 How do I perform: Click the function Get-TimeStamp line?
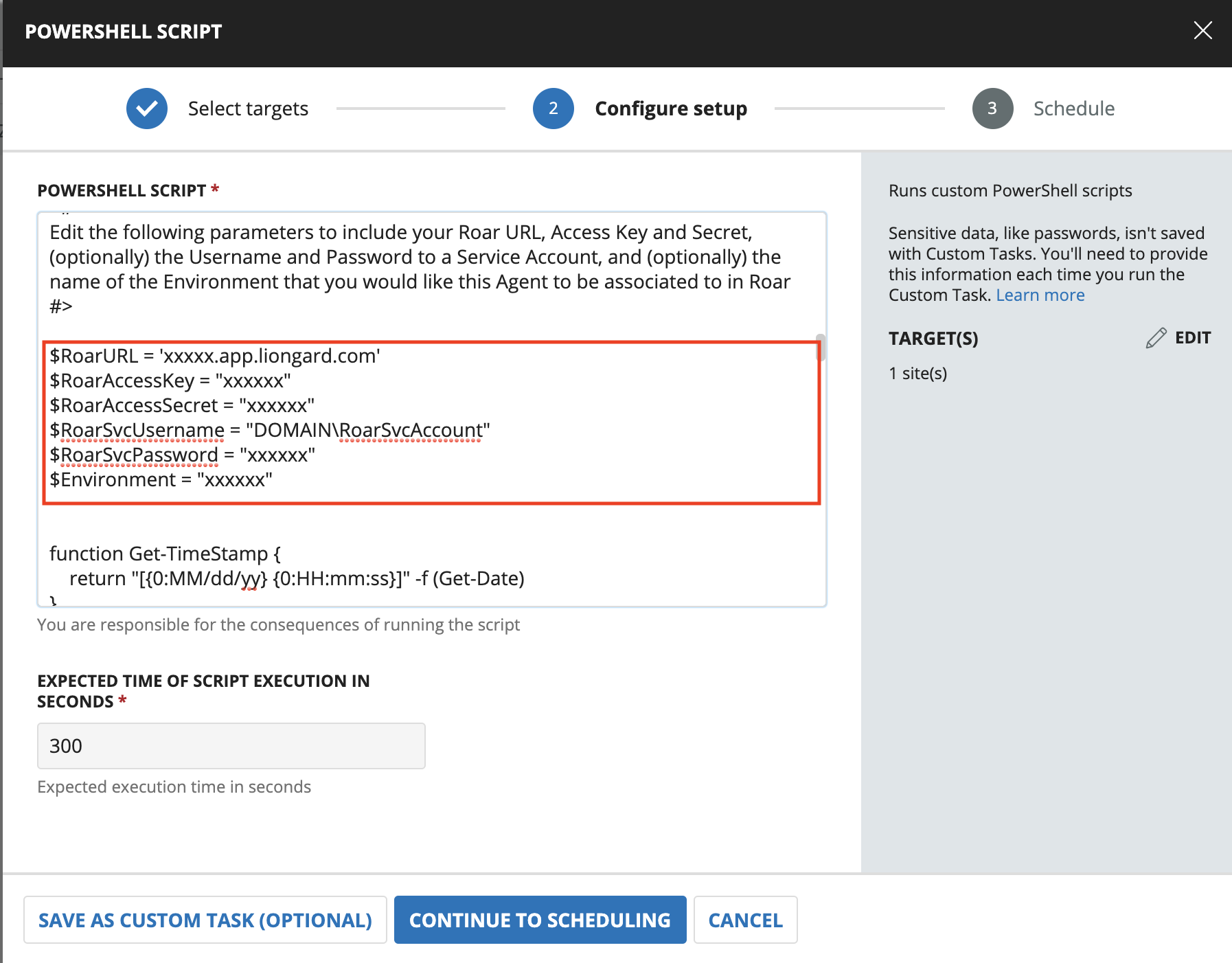pyautogui.click(x=165, y=554)
